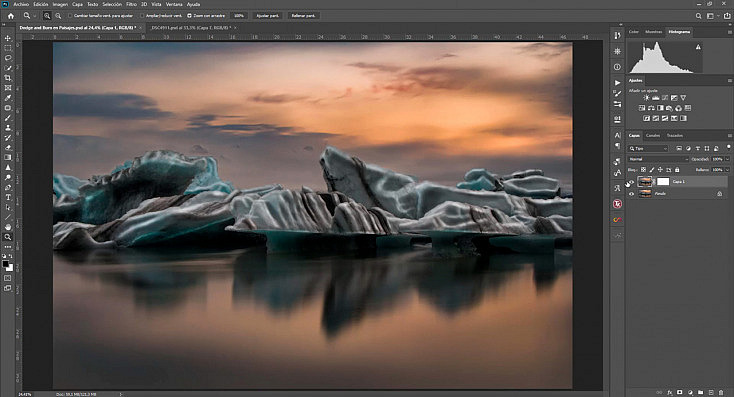This screenshot has height=397, width=734.
Task: Choose Zoom Out mode in options bar
Action: 58,16
